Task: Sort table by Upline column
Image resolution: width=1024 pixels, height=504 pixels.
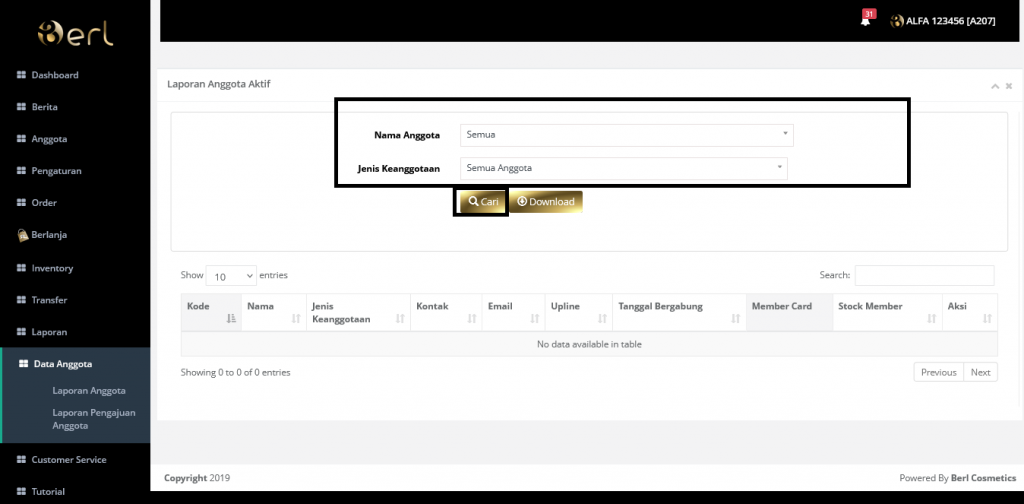Action: point(576,312)
